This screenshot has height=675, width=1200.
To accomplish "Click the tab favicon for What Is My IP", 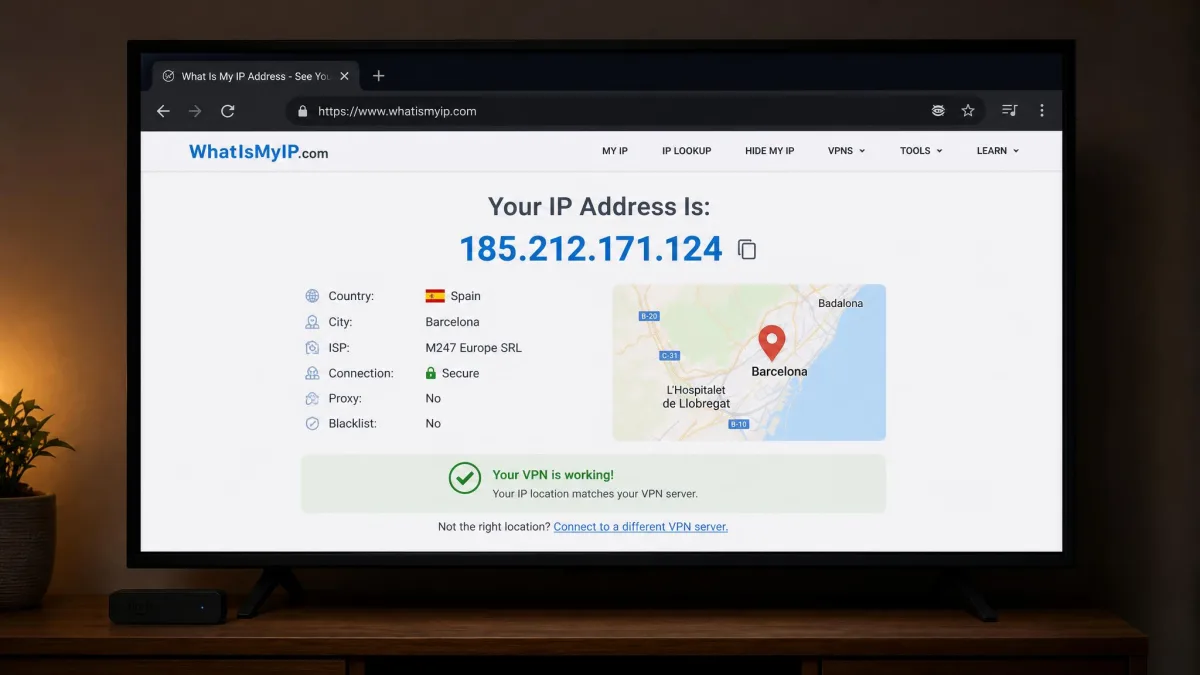I will [168, 76].
